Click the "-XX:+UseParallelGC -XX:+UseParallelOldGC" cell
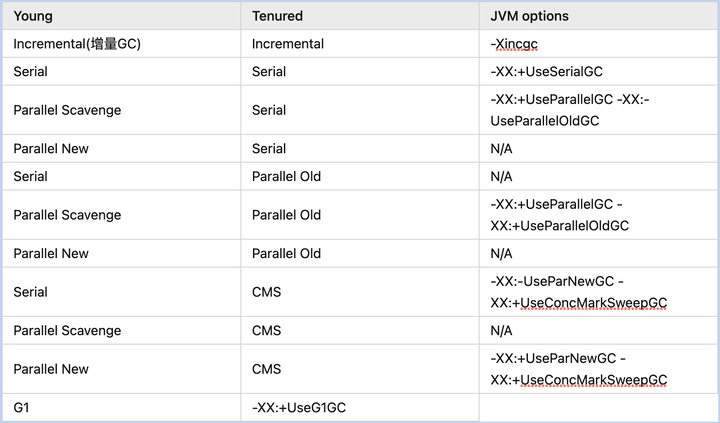Image resolution: width=720 pixels, height=423 pixels. pos(560,215)
